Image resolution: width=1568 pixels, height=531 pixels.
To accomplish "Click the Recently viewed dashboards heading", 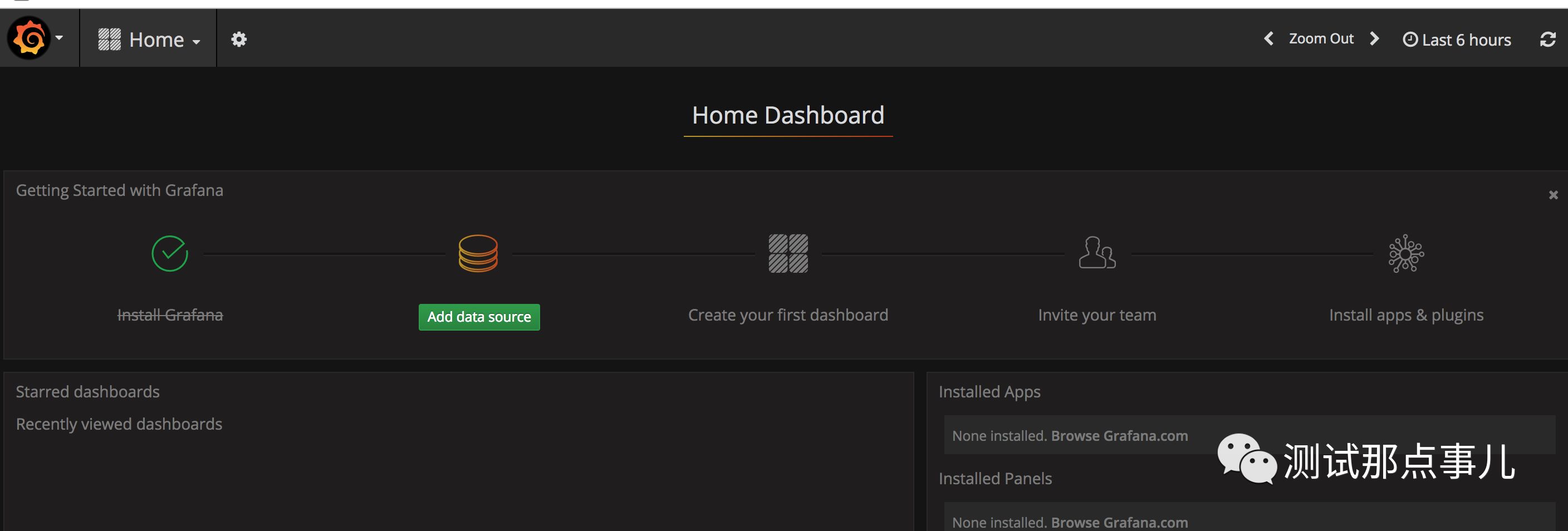I will pos(119,424).
